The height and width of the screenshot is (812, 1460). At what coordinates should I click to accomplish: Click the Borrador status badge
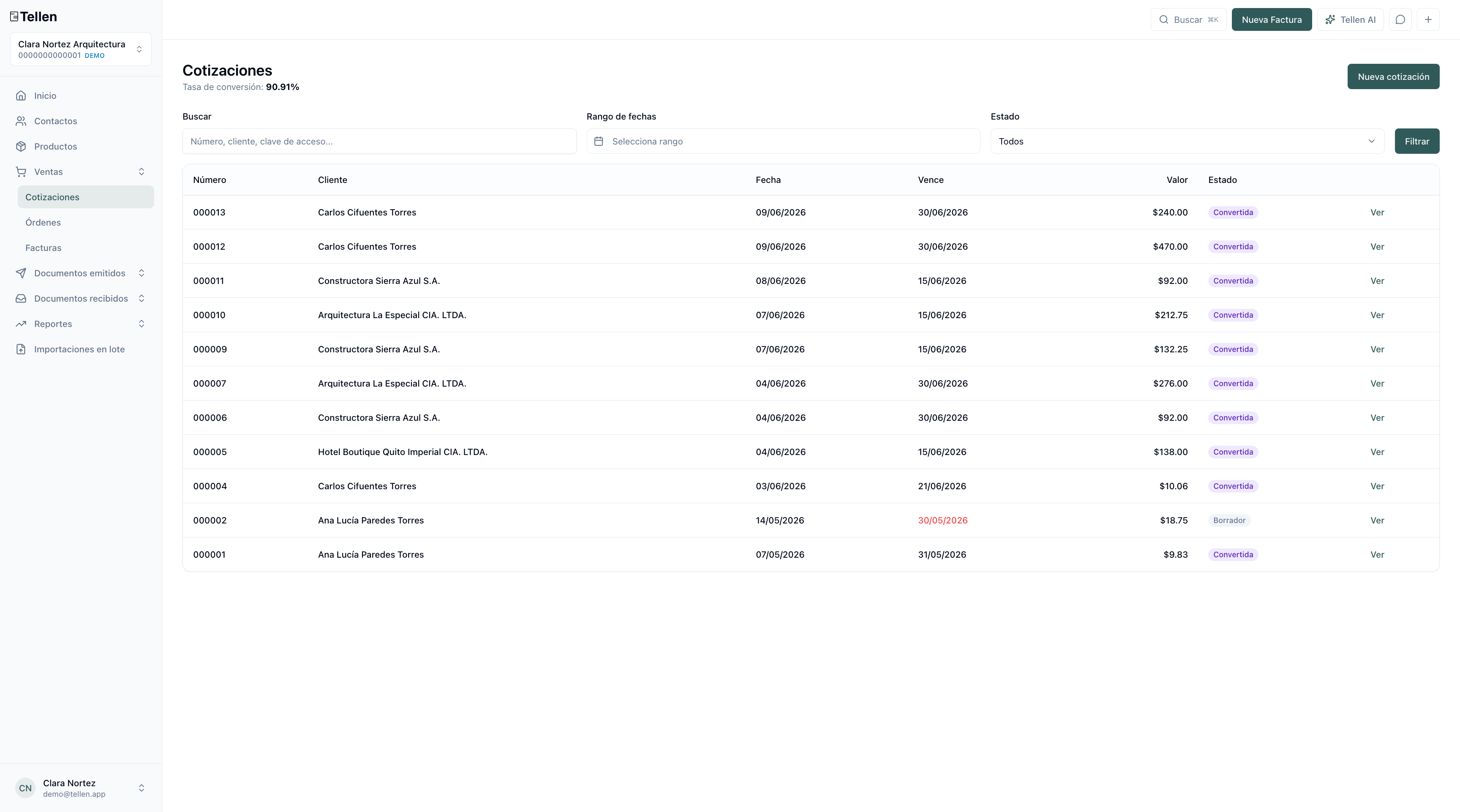coord(1229,520)
